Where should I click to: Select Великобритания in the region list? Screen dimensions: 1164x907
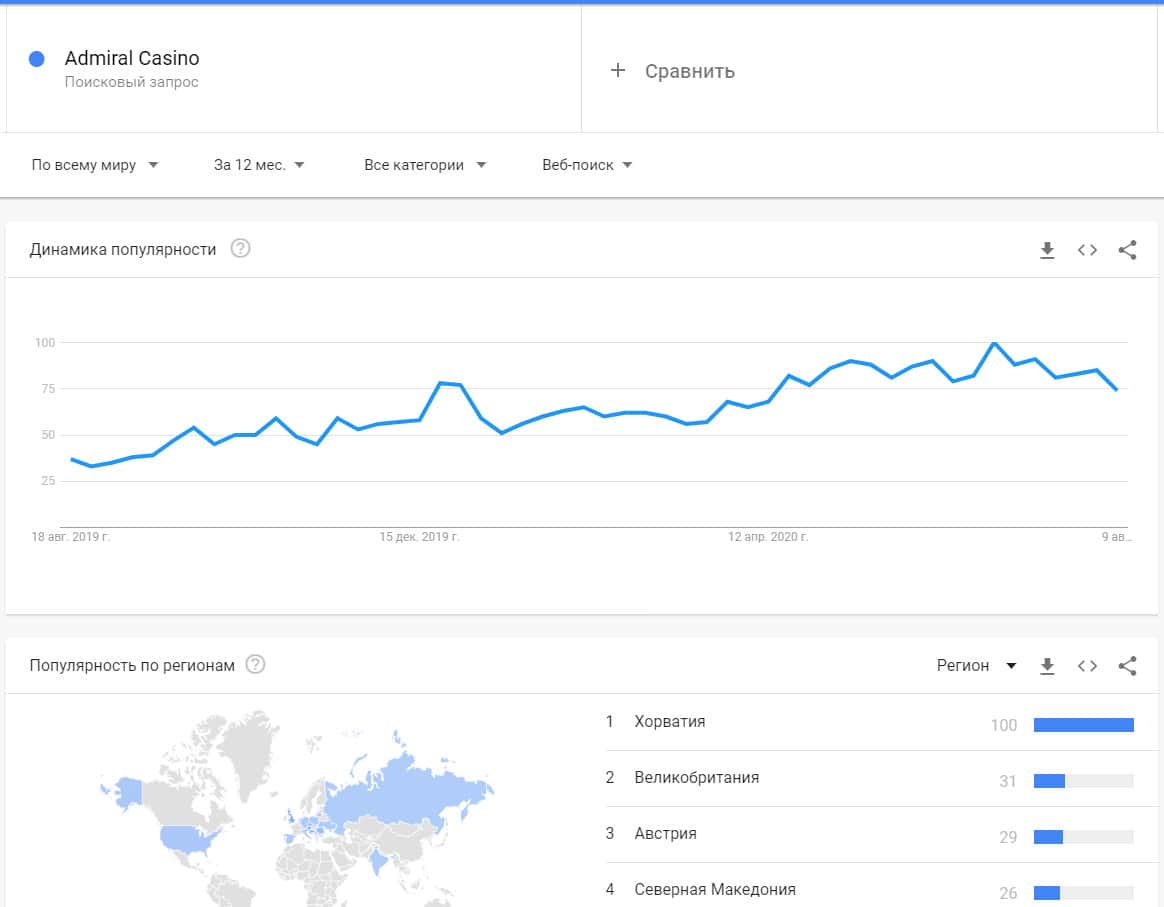[x=696, y=777]
